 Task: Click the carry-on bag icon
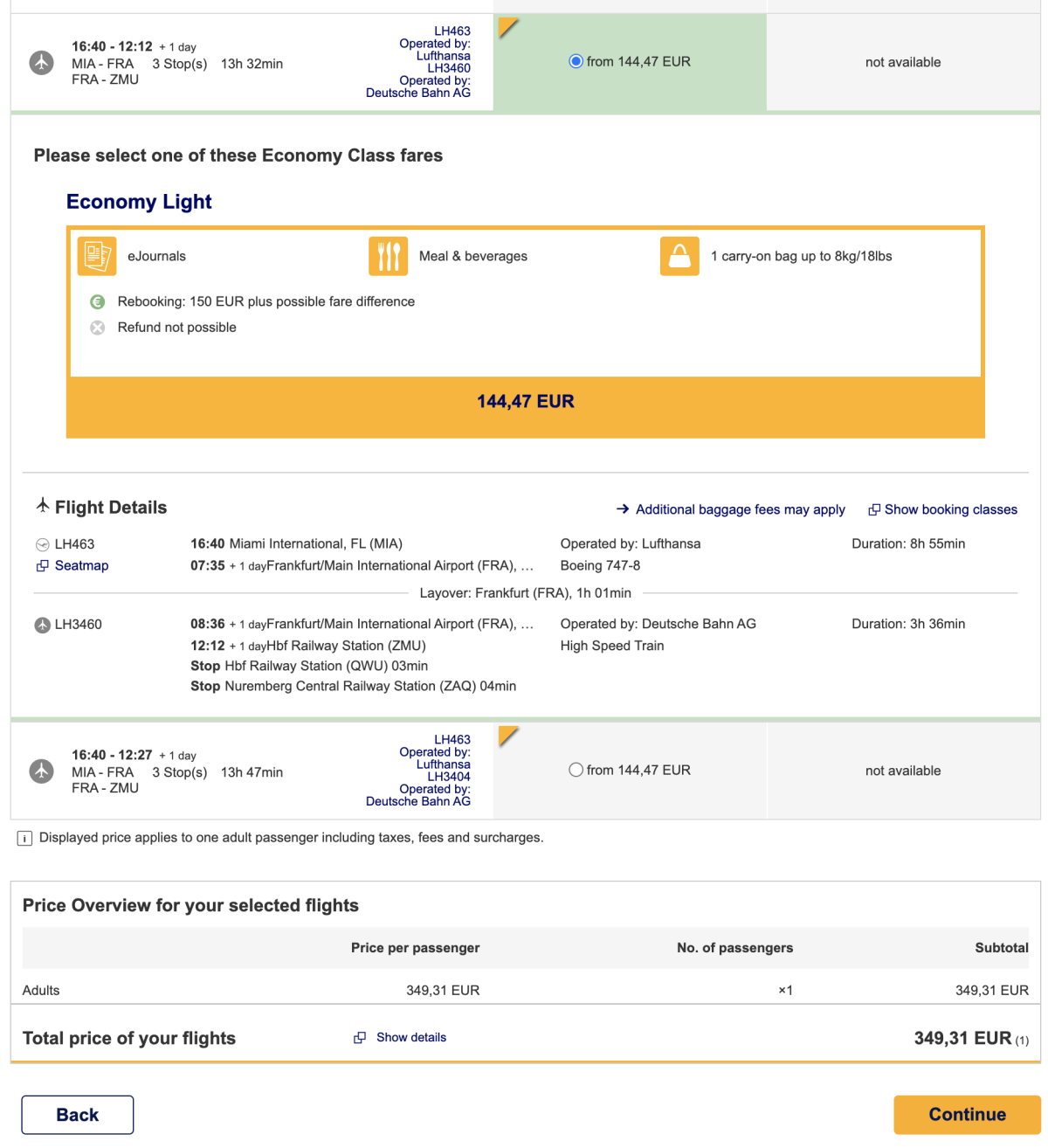(x=679, y=256)
